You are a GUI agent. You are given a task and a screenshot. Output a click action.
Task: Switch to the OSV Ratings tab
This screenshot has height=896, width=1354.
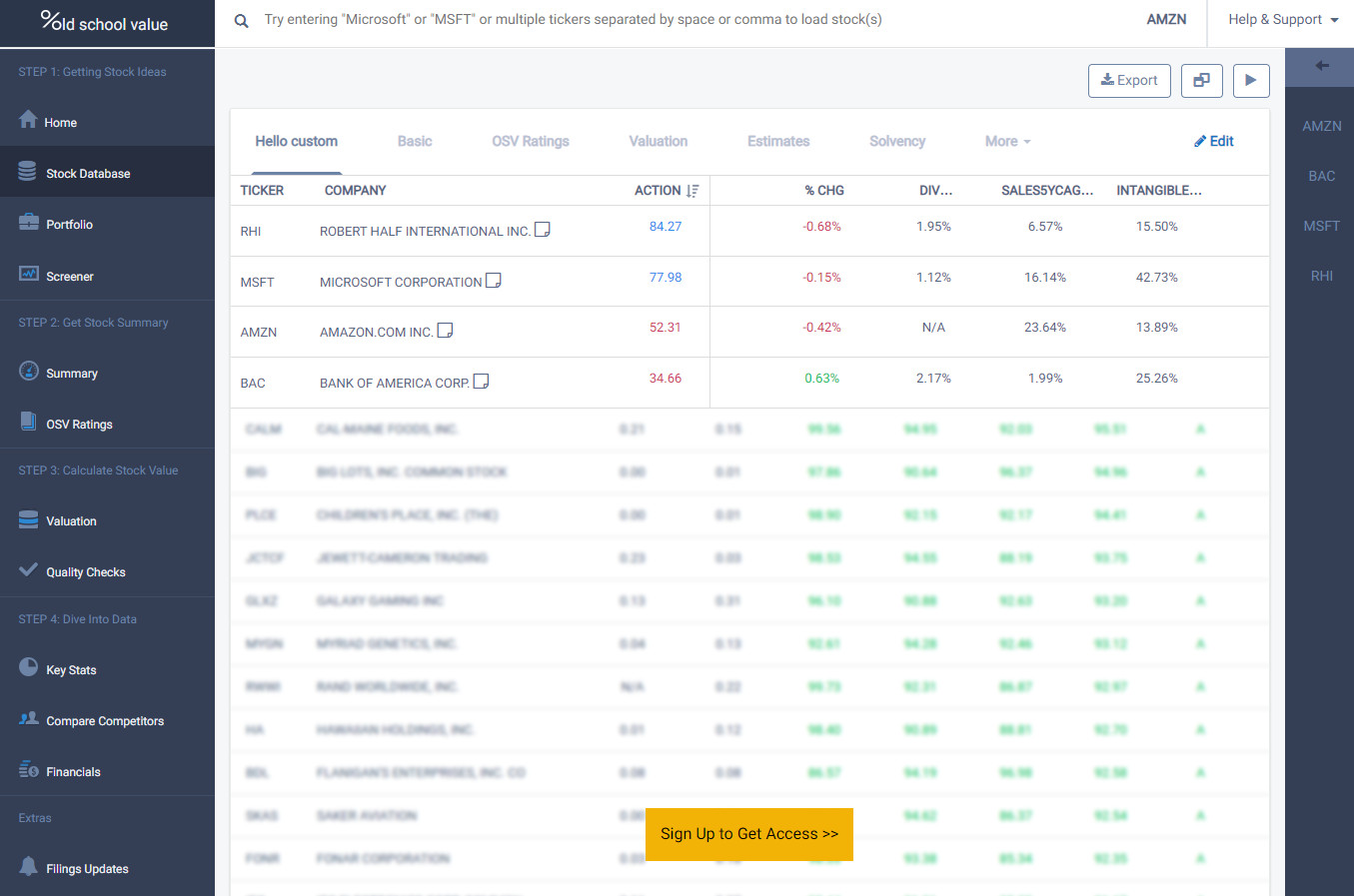coord(530,142)
